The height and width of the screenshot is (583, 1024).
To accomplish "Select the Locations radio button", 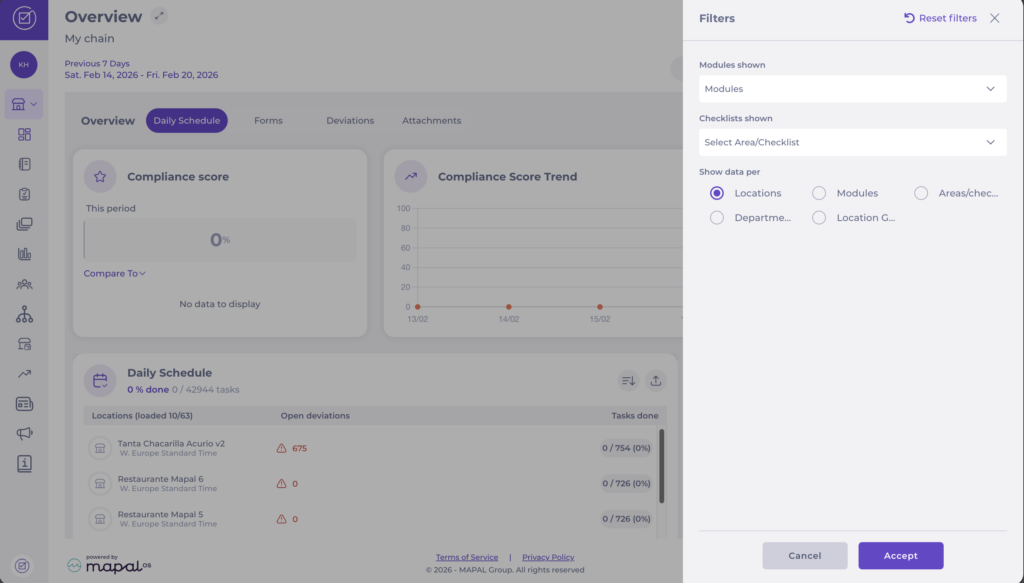I will [x=716, y=193].
